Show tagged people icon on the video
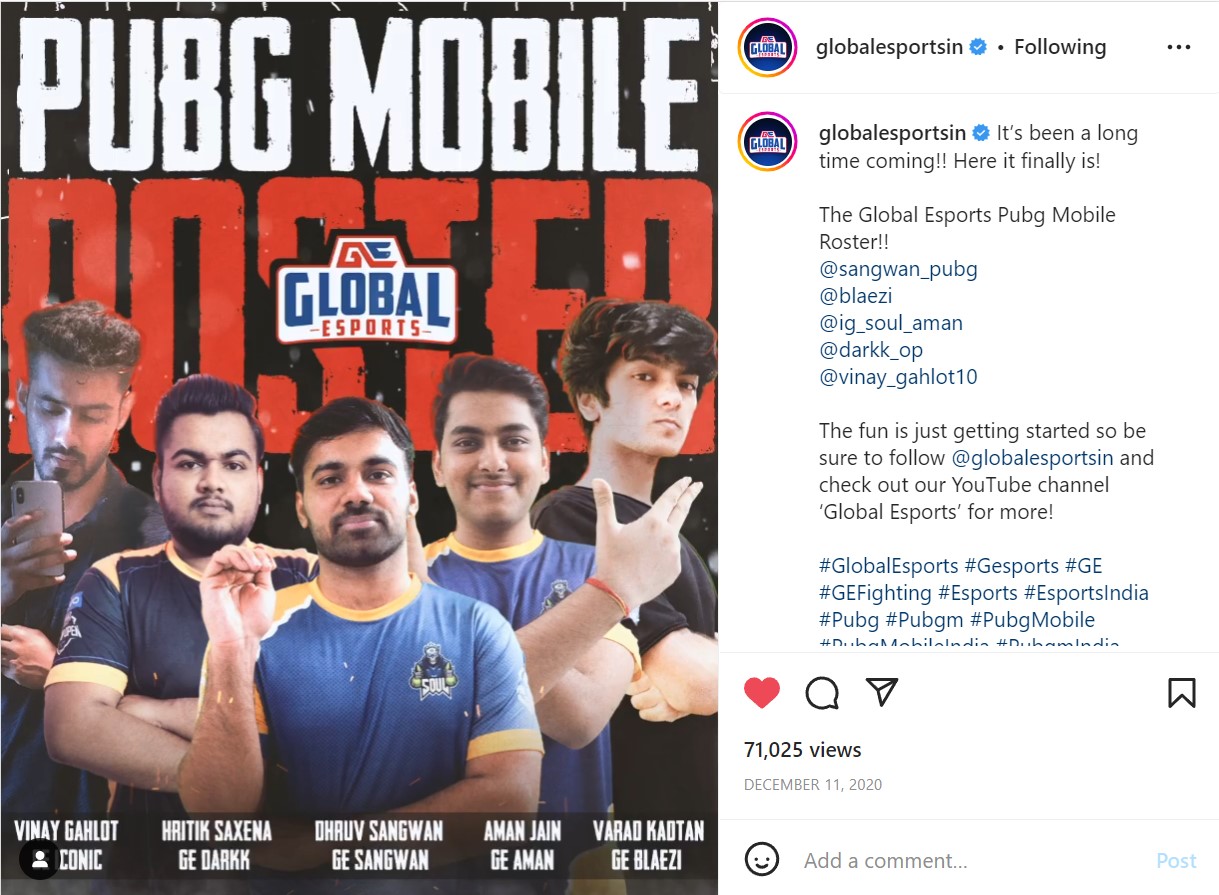 click(41, 858)
